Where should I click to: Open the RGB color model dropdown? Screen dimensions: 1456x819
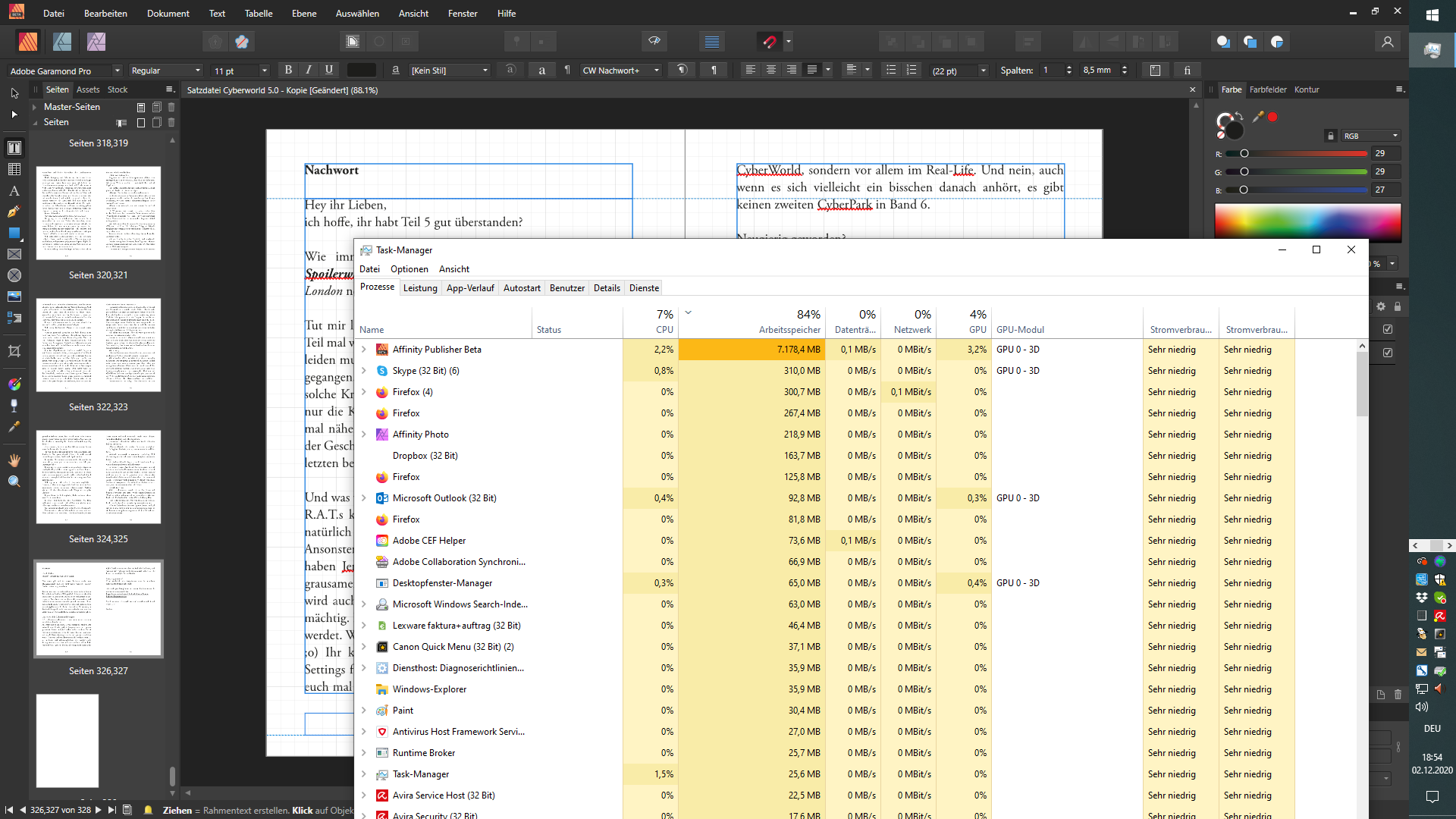tap(1370, 136)
